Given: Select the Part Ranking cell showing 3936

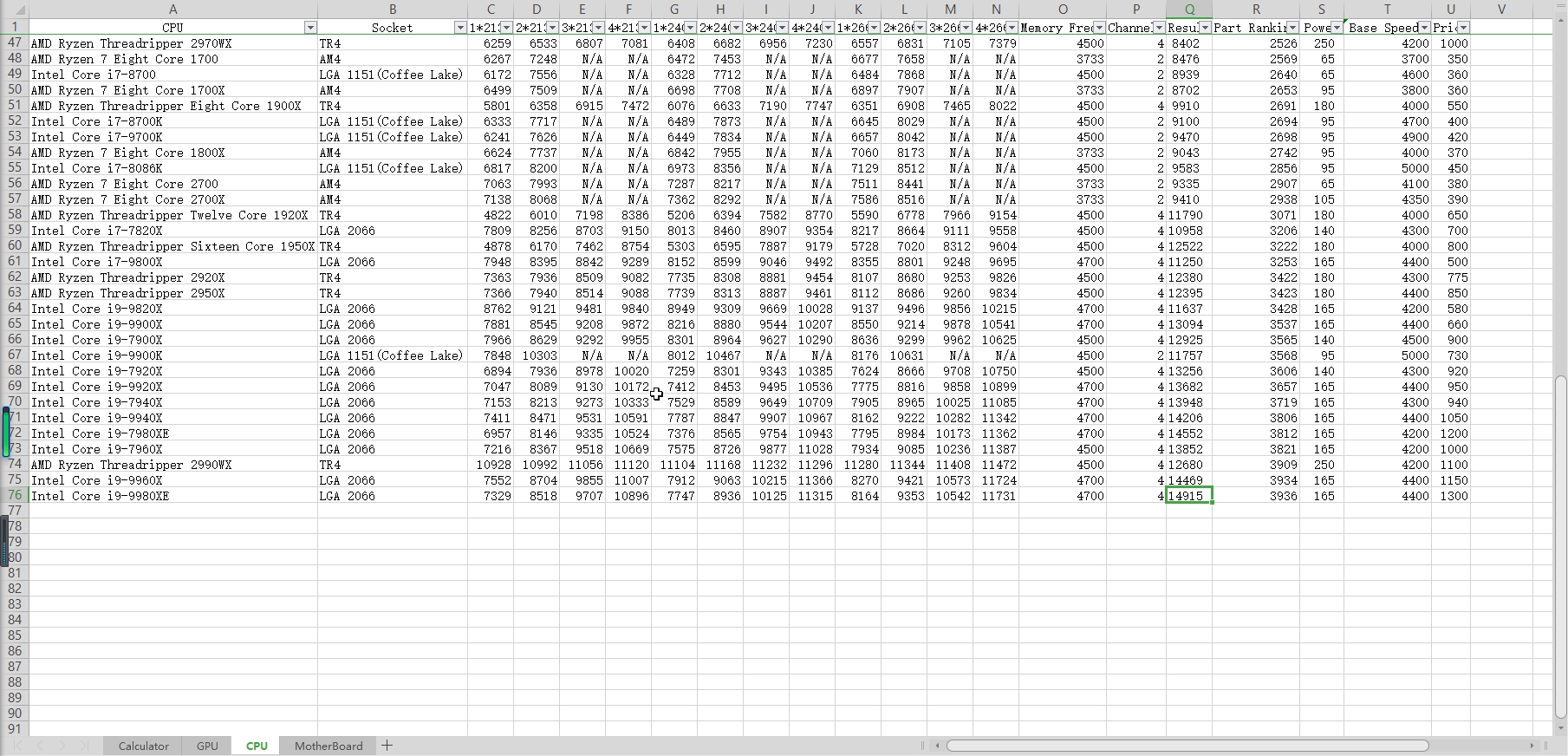Looking at the screenshot, I should click(x=1256, y=496).
